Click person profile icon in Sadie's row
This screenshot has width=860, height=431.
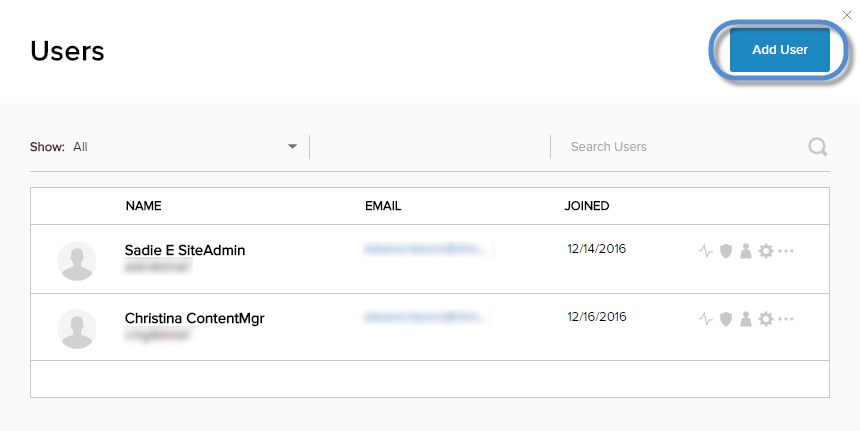(745, 251)
